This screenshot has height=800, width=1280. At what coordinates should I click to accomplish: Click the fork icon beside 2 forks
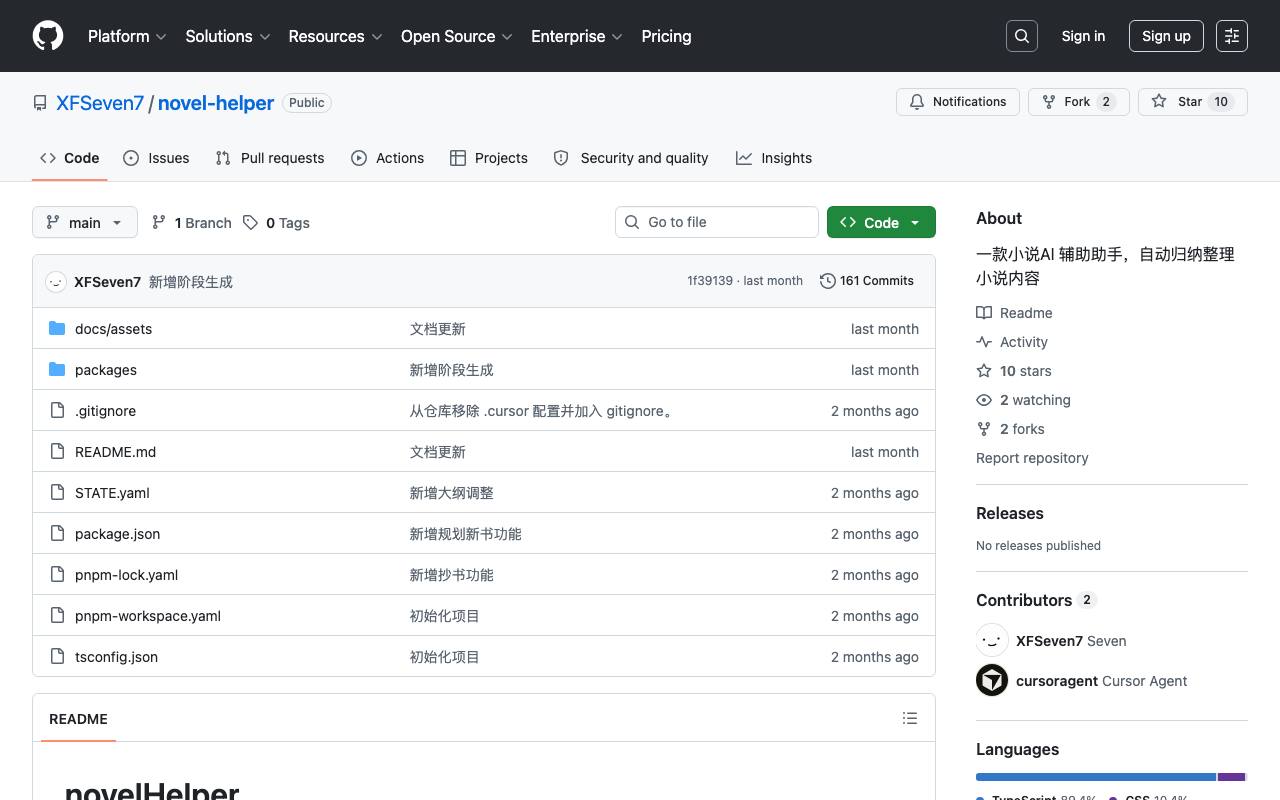click(984, 429)
